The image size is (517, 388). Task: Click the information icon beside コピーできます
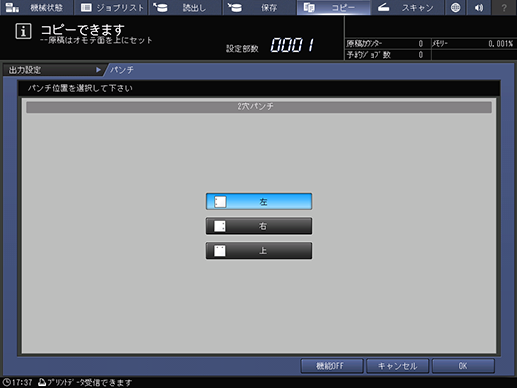click(23, 32)
